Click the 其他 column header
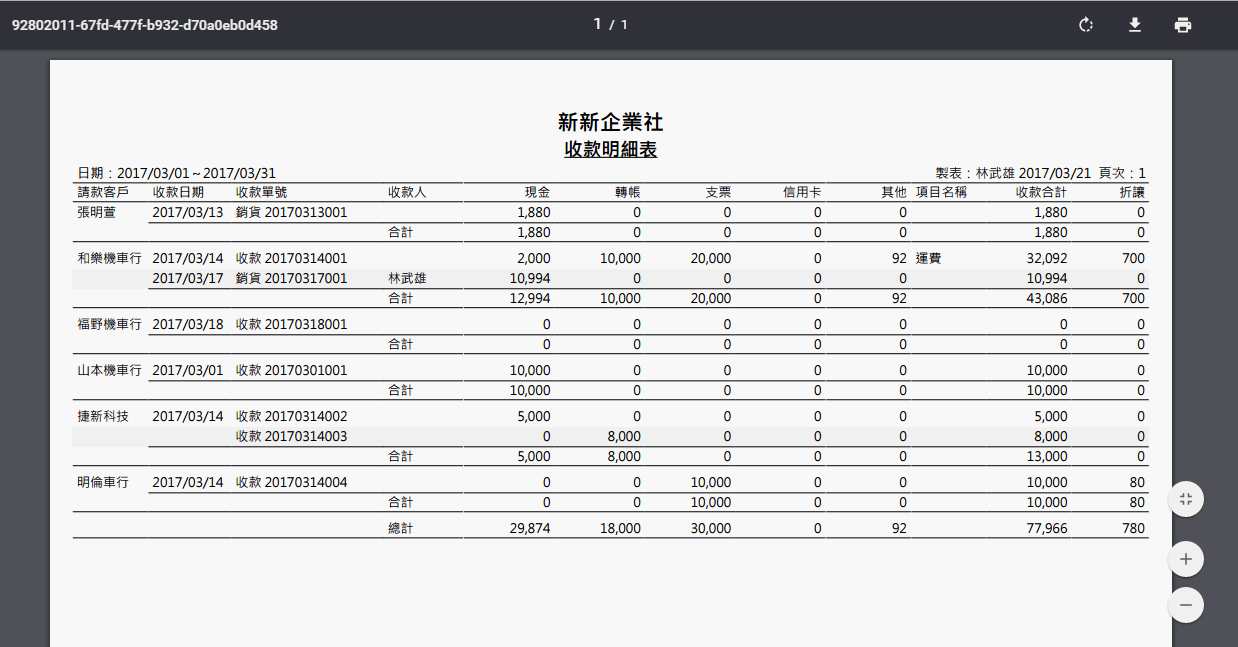This screenshot has width=1238, height=647. (x=894, y=192)
